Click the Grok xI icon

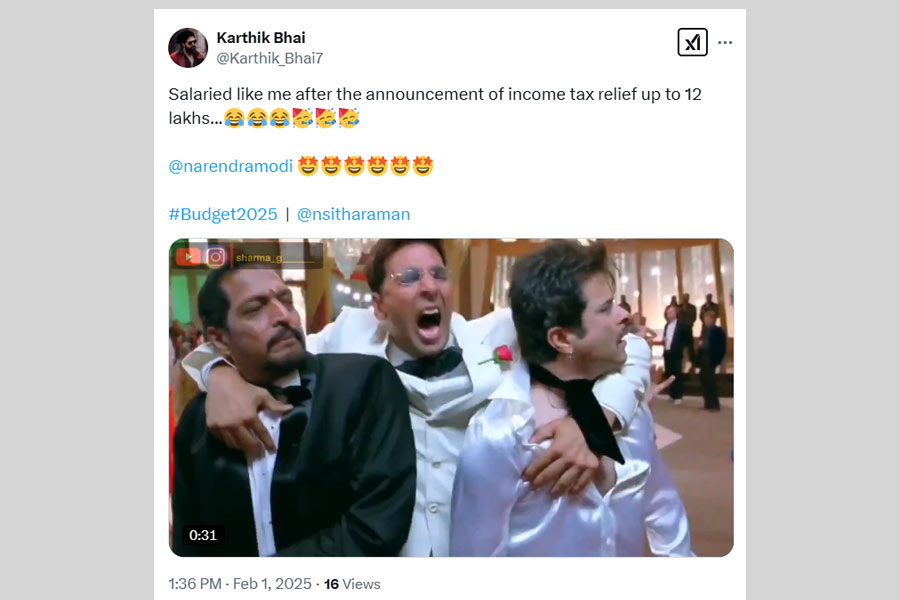pyautogui.click(x=692, y=42)
